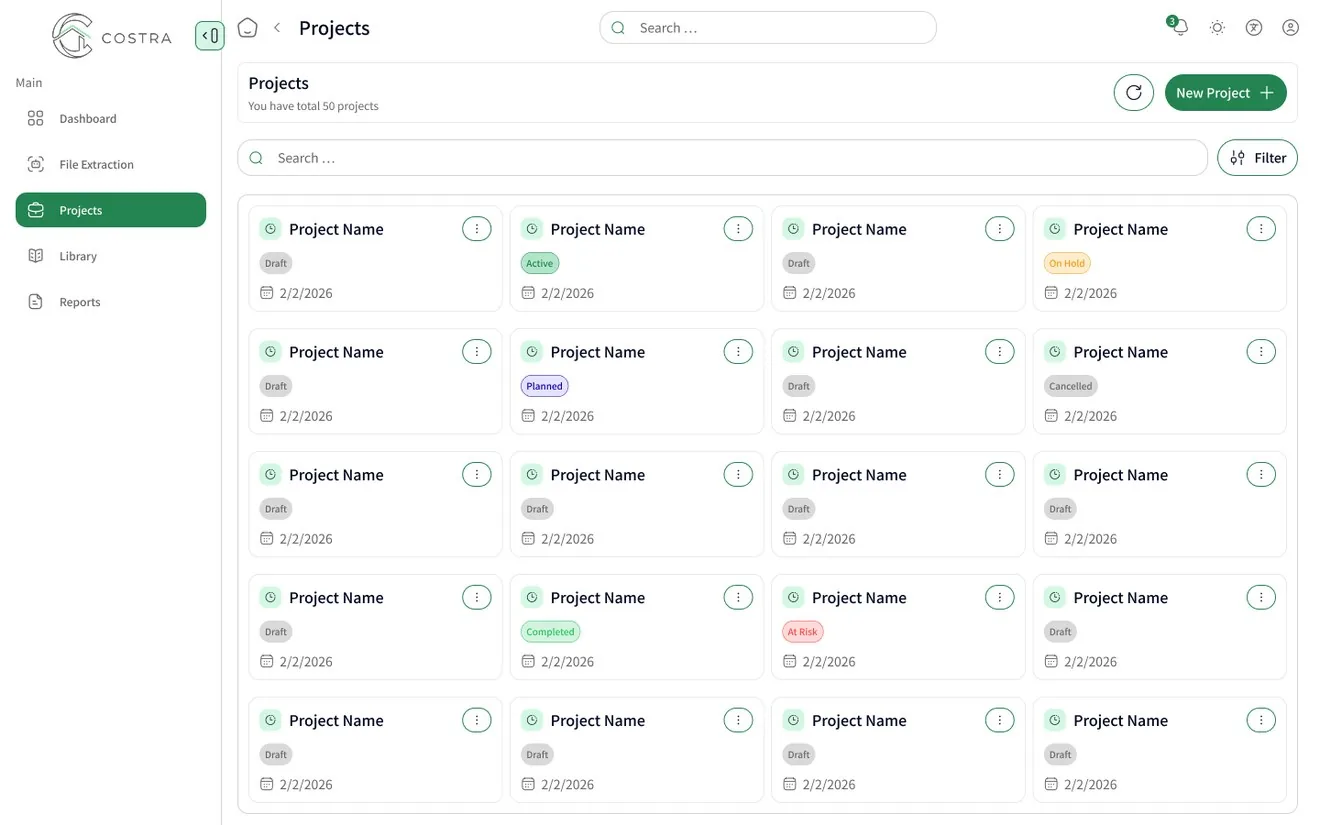Image resolution: width=1320 pixels, height=825 pixels.
Task: Toggle the light/dark theme sun icon
Action: click(x=1217, y=28)
